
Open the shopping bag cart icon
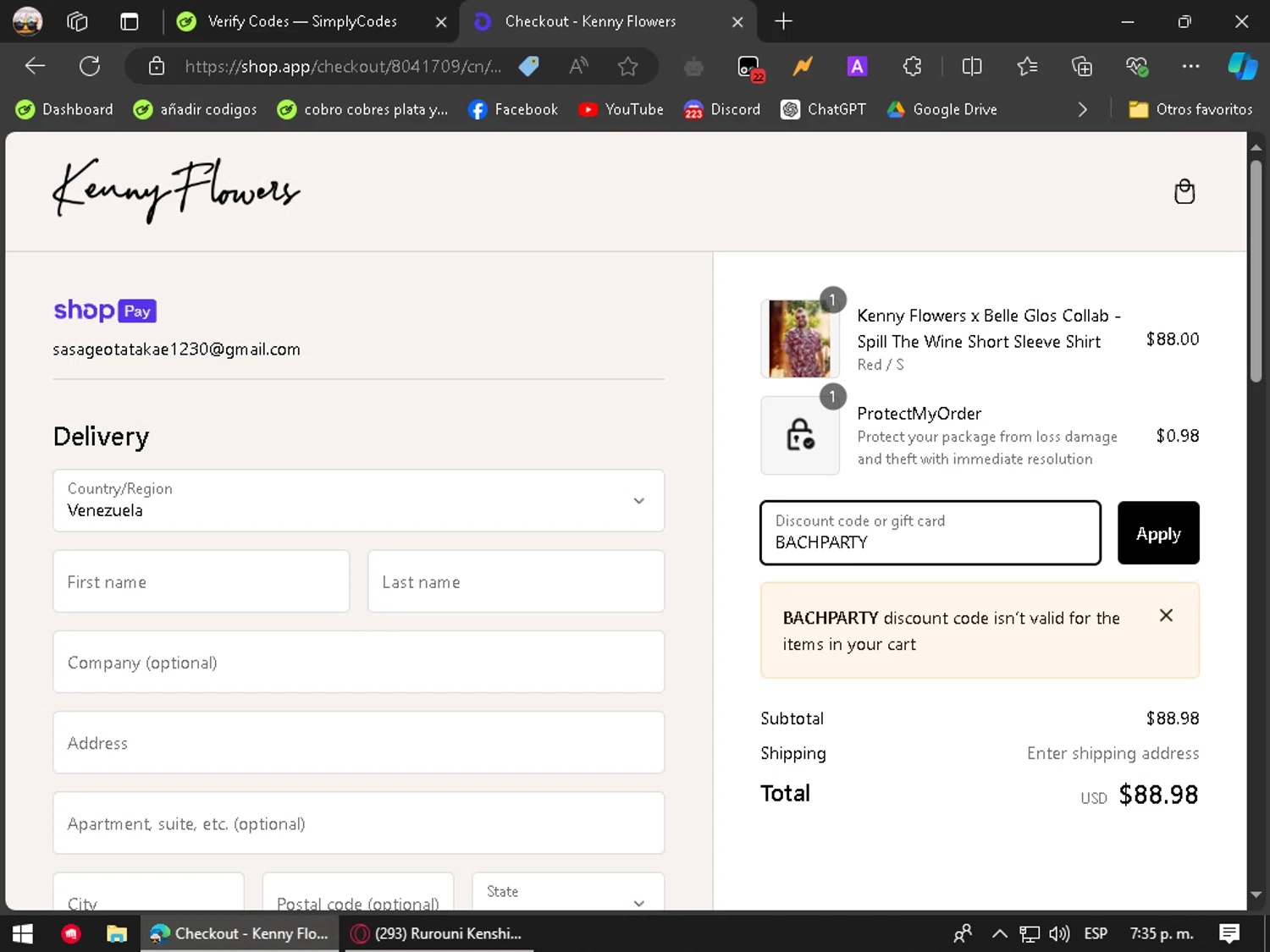point(1184,192)
